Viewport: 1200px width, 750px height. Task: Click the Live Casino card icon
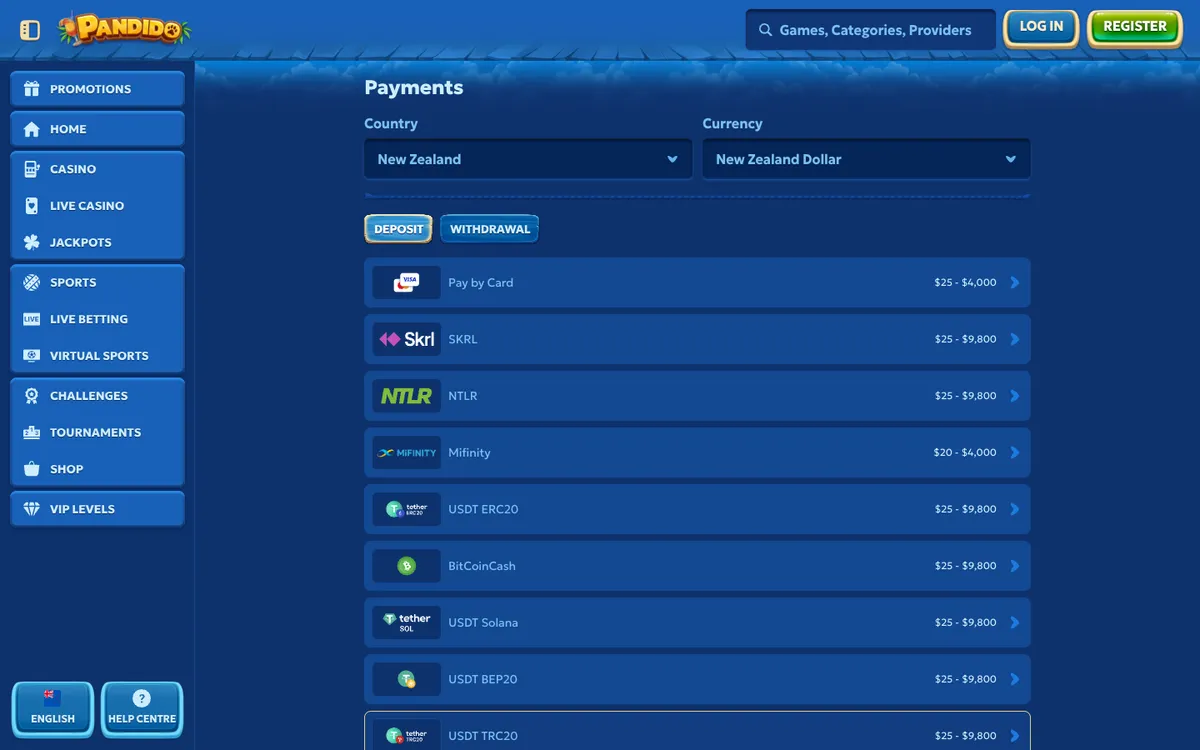click(x=31, y=206)
